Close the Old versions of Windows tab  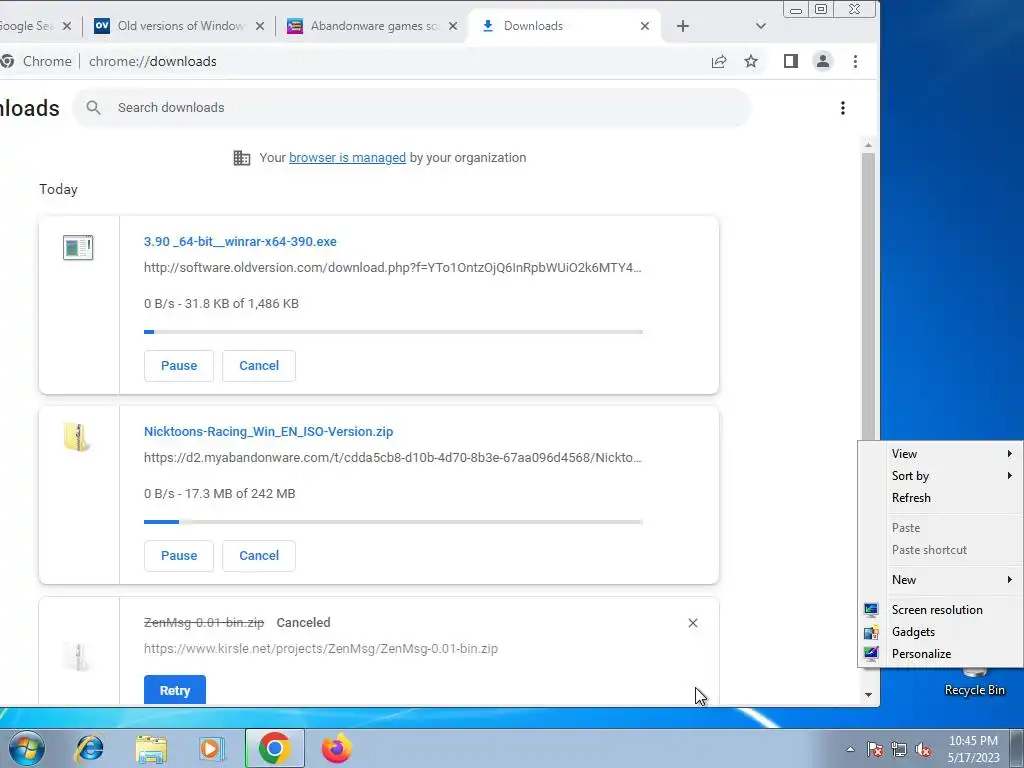tap(260, 26)
